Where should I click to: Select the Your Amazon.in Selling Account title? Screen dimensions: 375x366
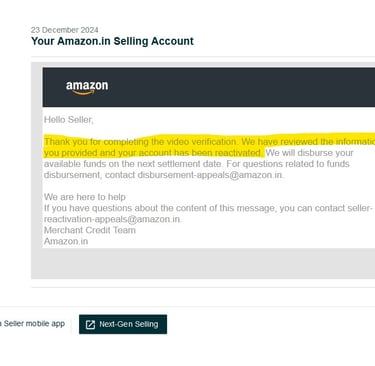point(112,41)
